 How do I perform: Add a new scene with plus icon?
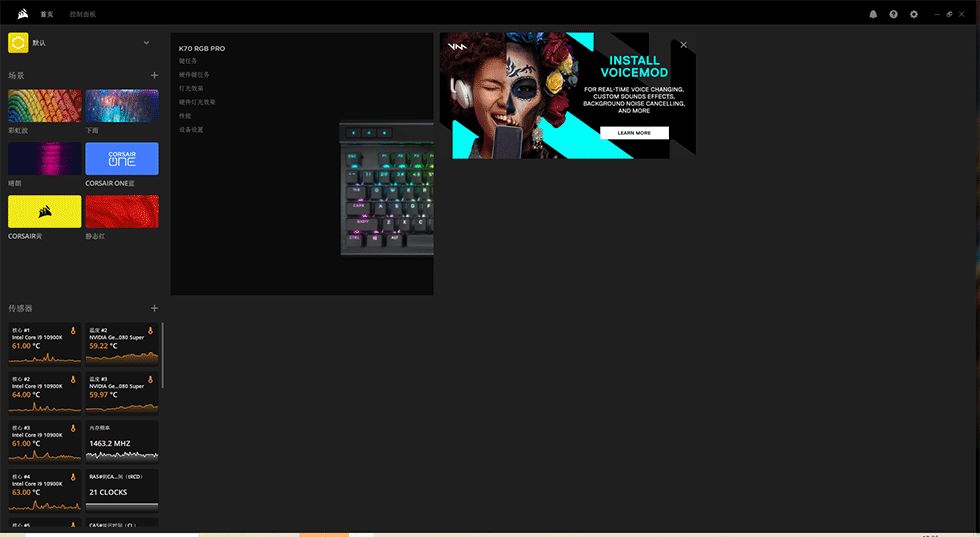pos(154,75)
